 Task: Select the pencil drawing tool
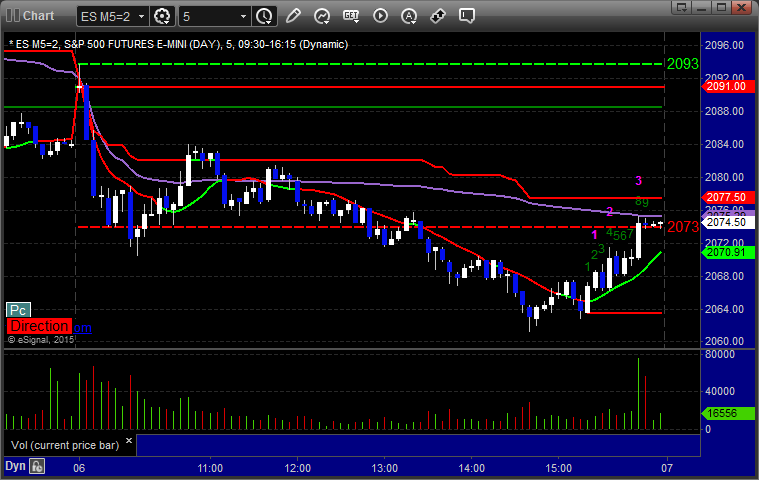coord(293,16)
